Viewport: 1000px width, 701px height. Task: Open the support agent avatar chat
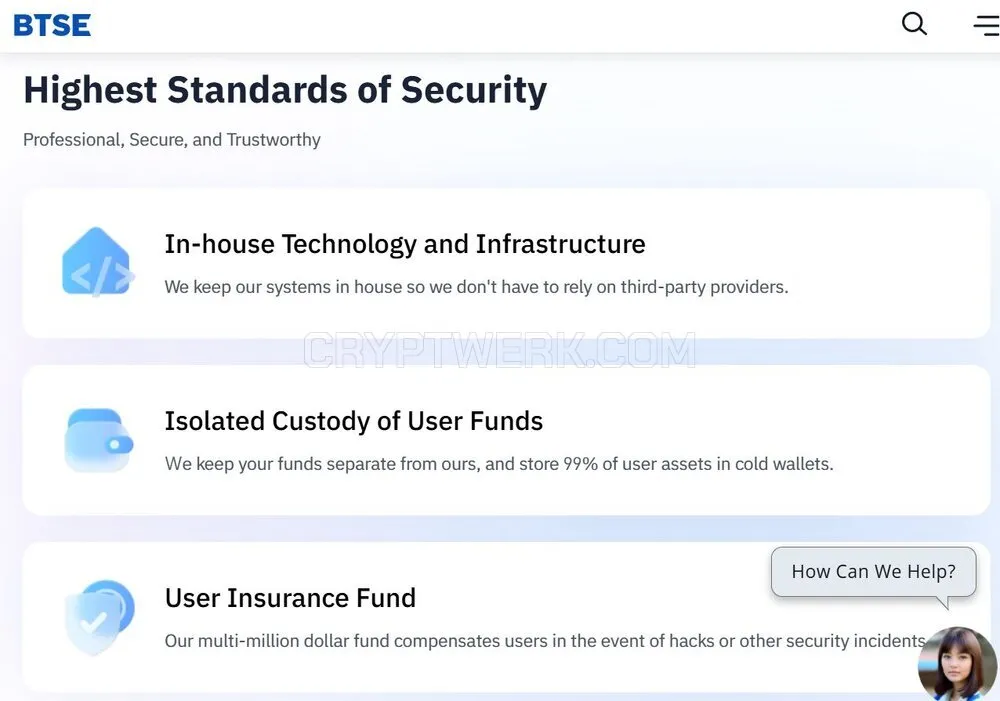point(957,663)
